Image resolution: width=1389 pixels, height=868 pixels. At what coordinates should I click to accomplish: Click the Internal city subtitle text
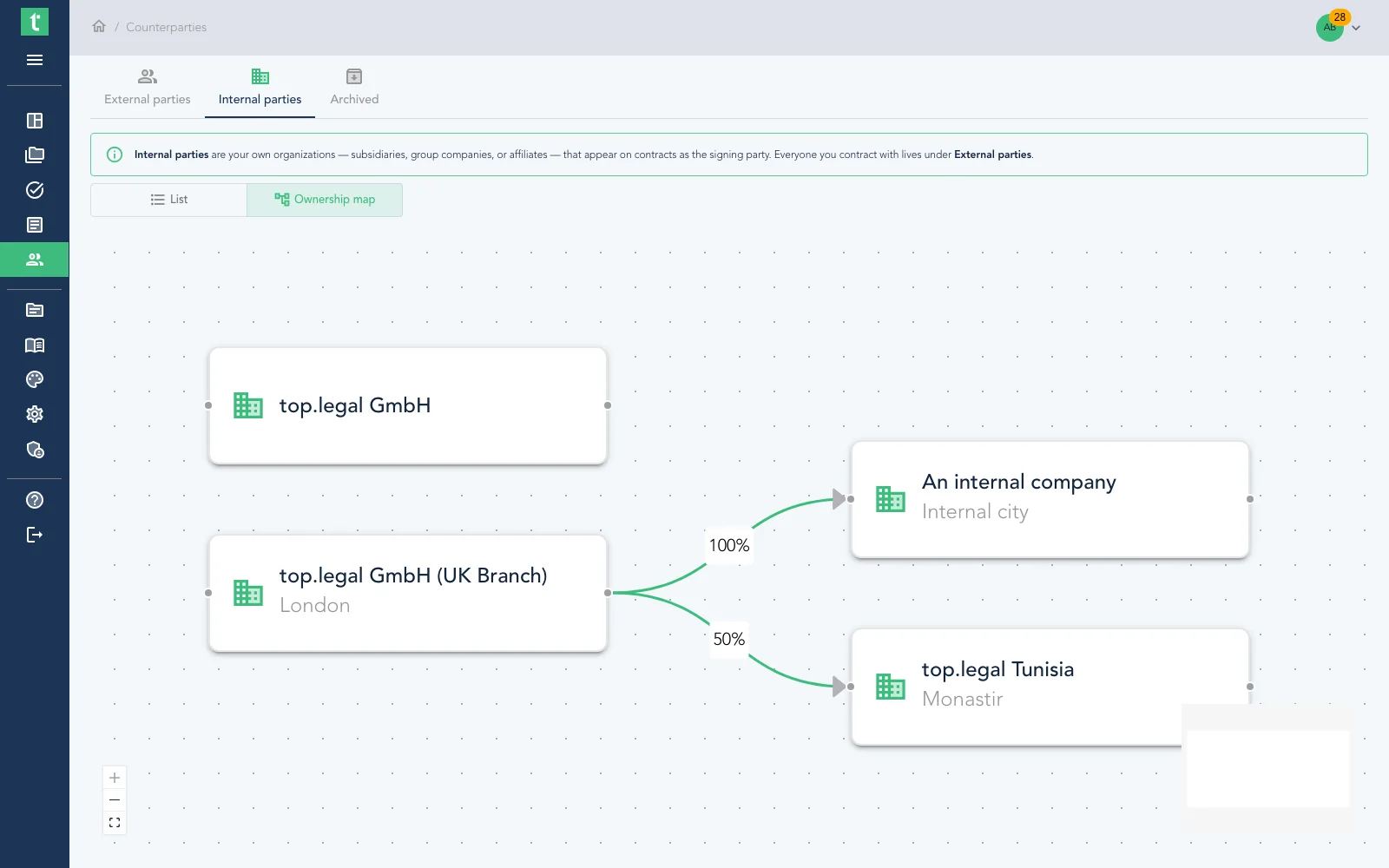(x=975, y=512)
